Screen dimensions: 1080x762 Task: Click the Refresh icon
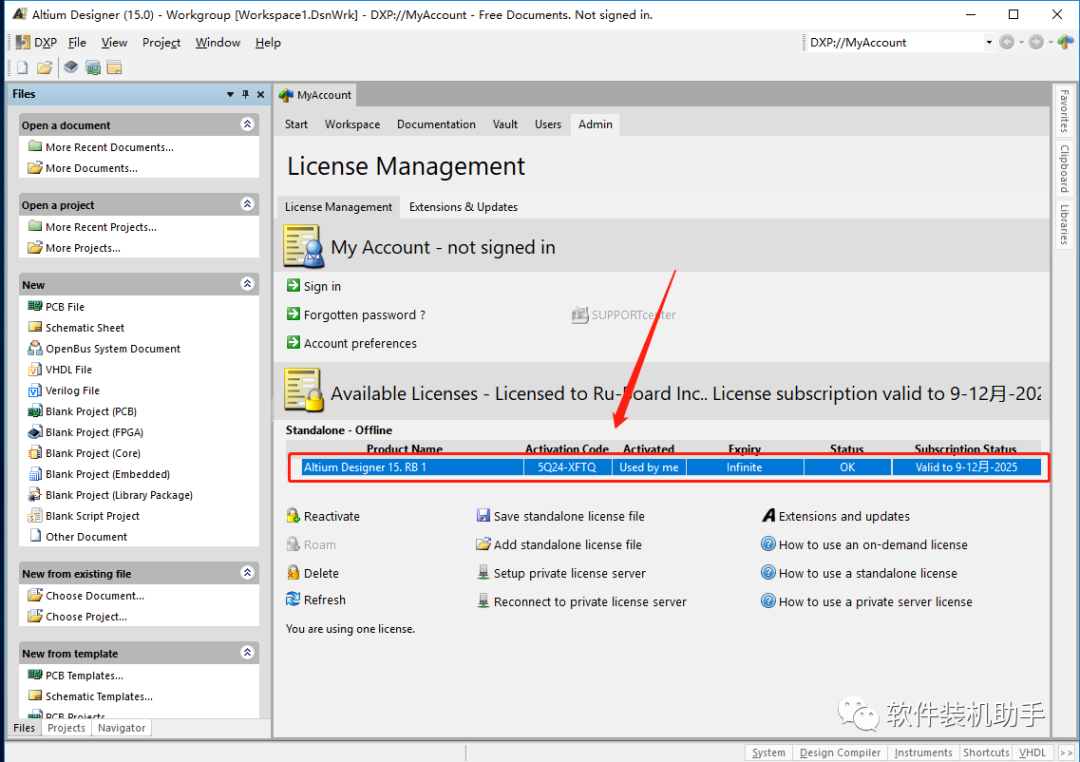pos(293,599)
